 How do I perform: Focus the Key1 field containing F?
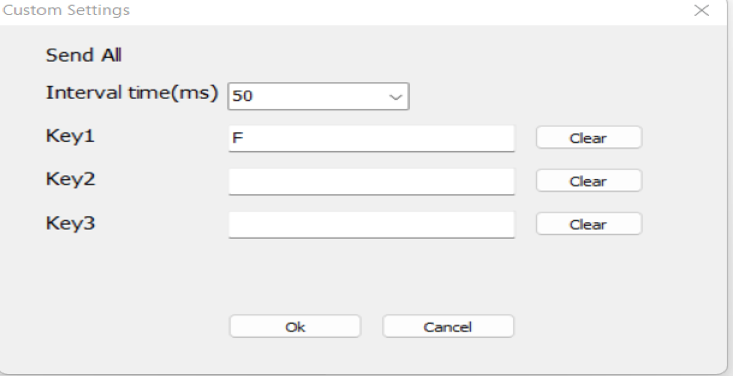pyautogui.click(x=371, y=138)
